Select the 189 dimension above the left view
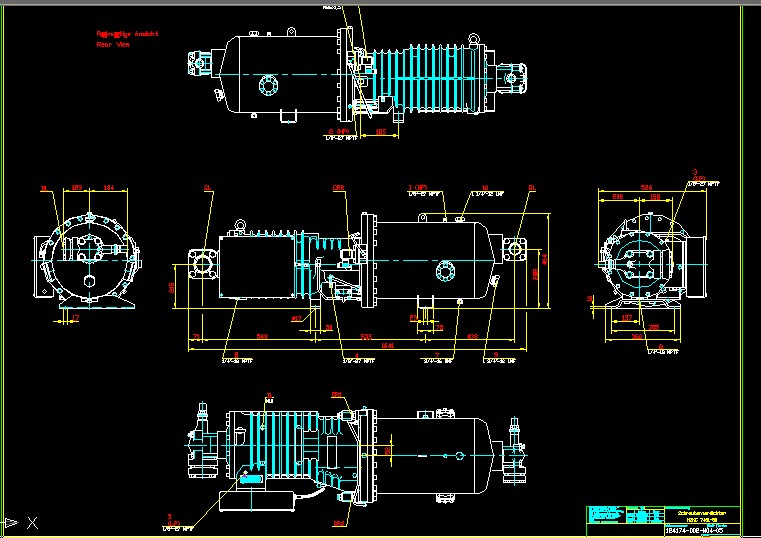 tap(77, 187)
